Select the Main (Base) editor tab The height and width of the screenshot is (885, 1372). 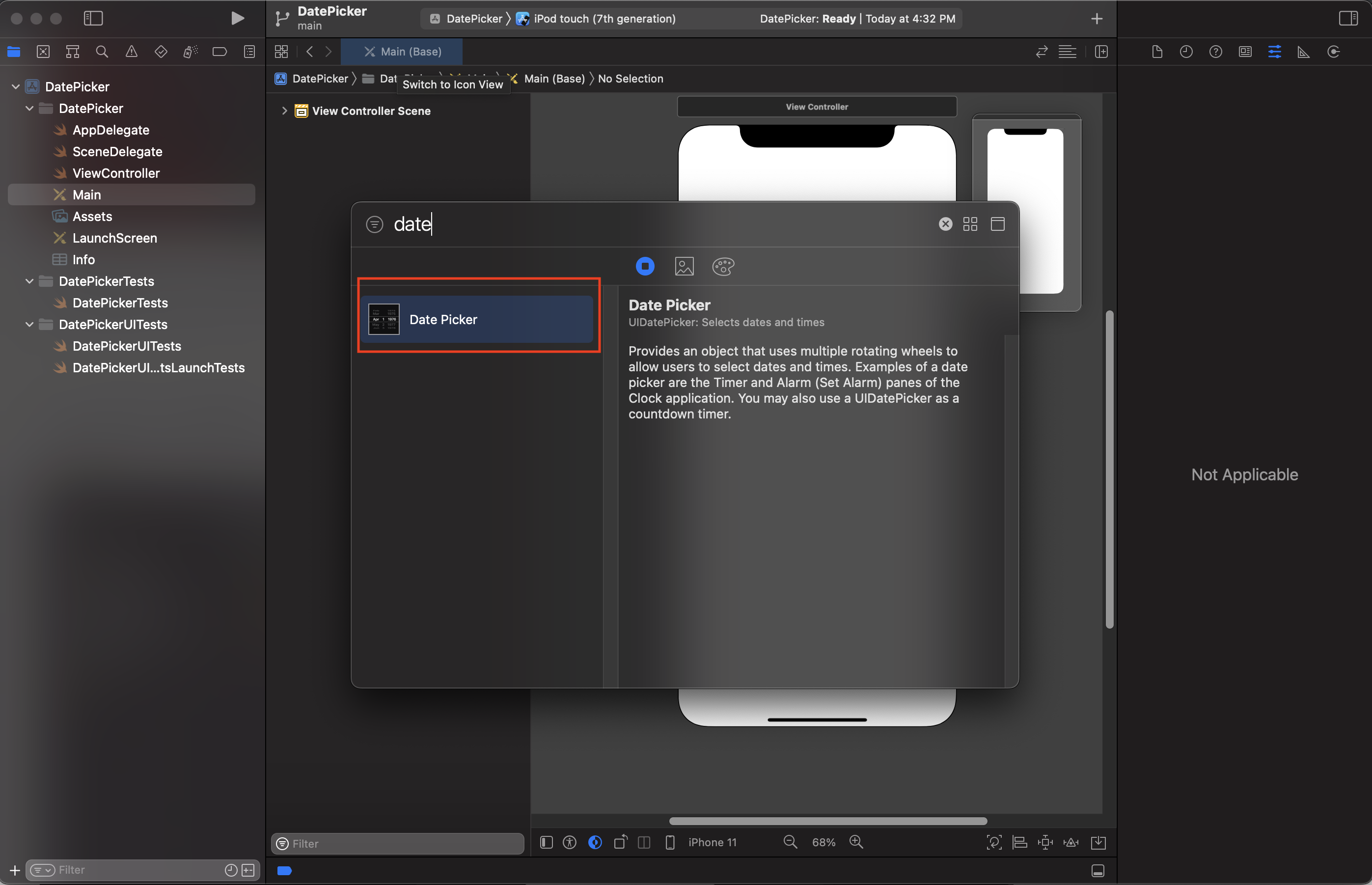(x=402, y=52)
